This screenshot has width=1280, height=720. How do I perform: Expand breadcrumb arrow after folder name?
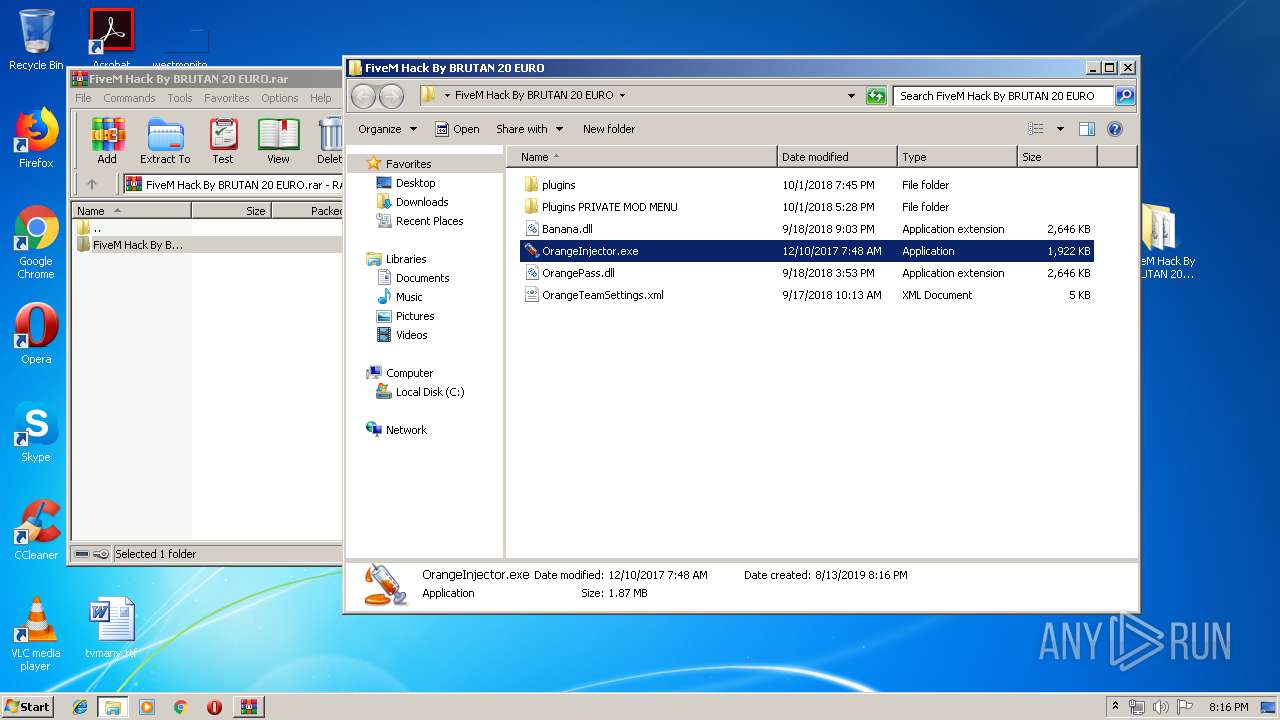coord(622,96)
